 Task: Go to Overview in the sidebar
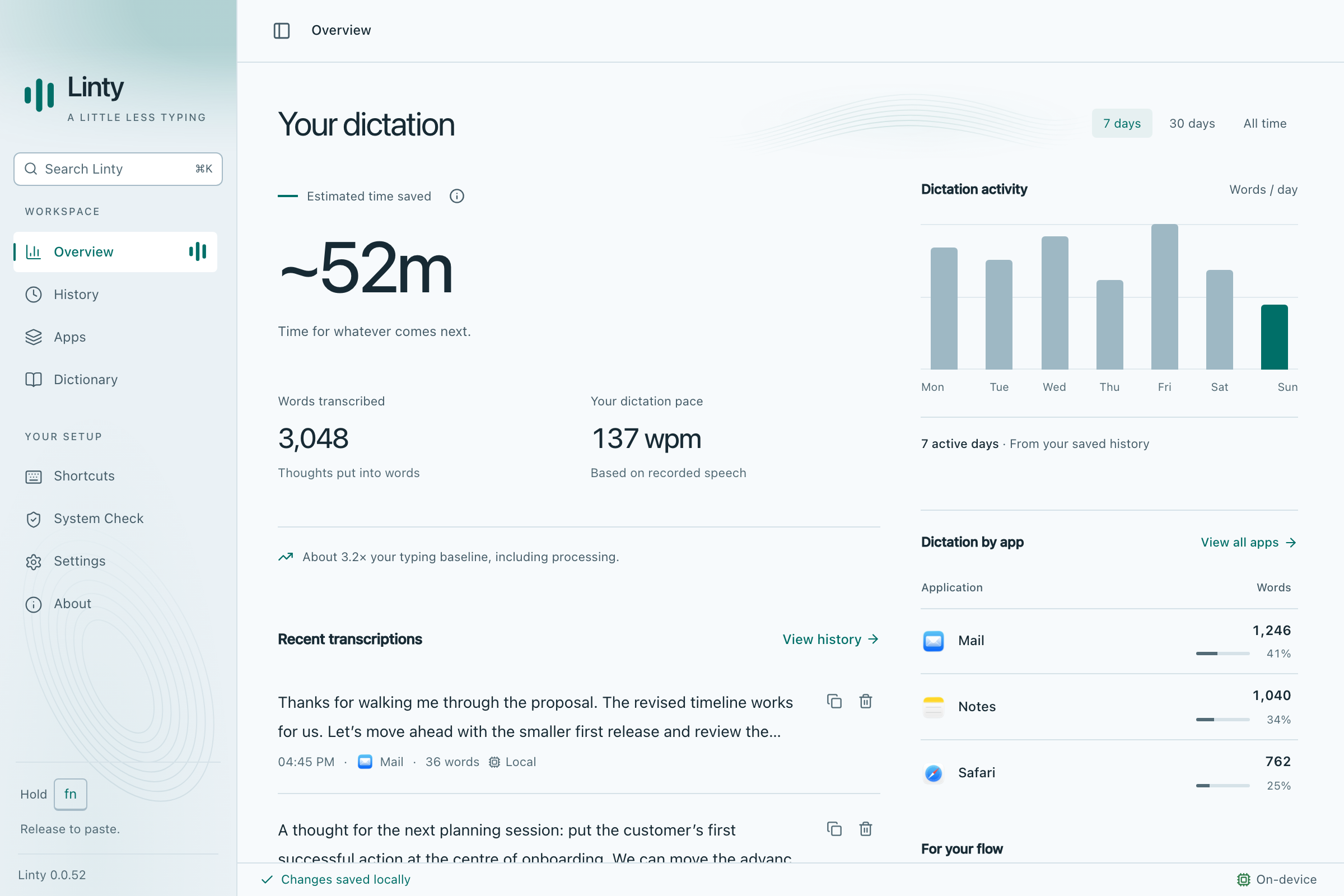click(115, 252)
